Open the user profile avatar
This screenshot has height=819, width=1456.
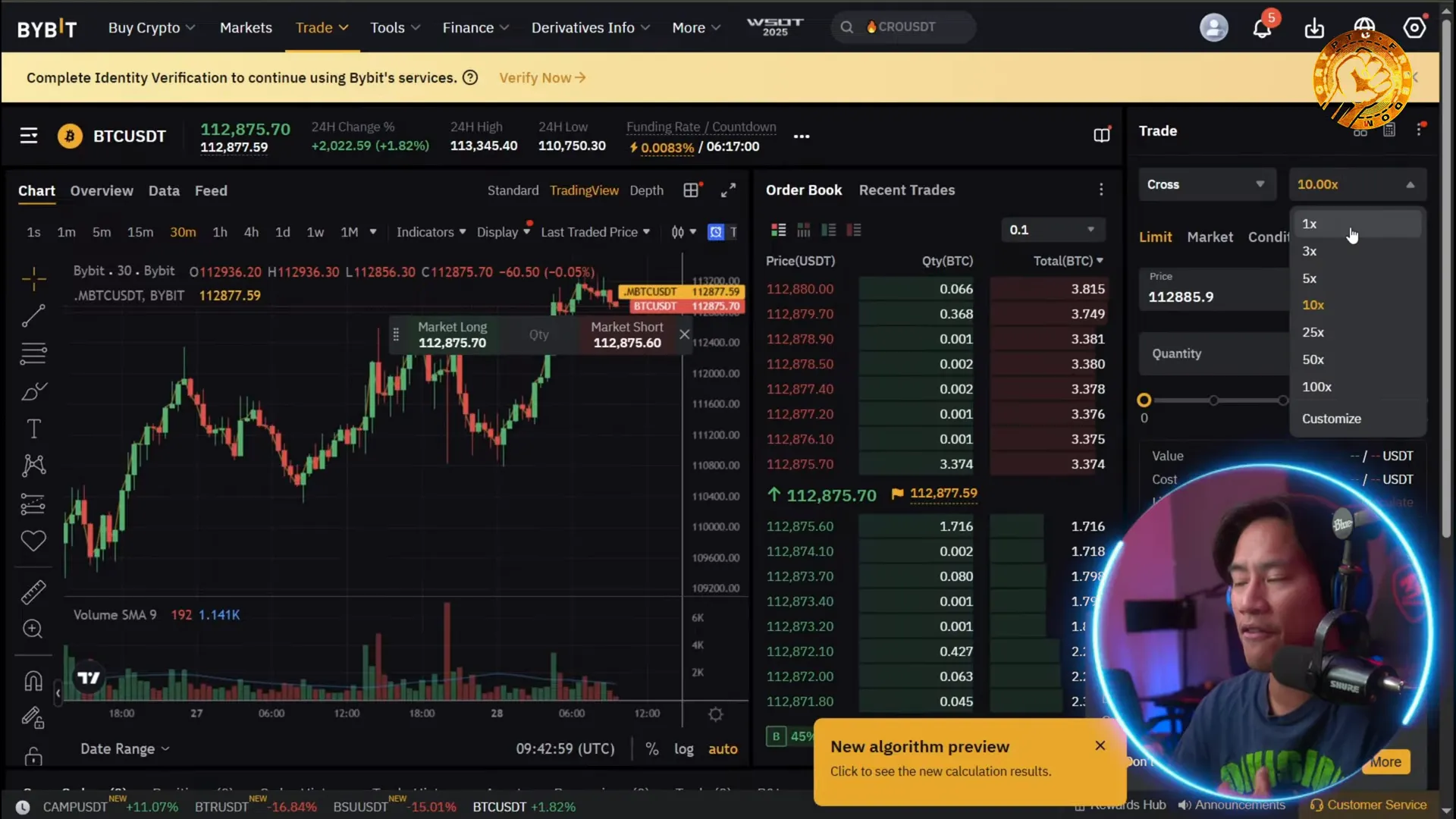click(x=1213, y=28)
